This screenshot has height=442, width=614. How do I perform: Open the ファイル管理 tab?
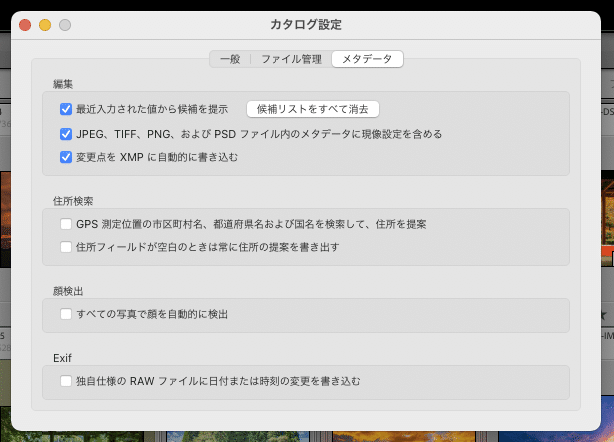coord(291,59)
